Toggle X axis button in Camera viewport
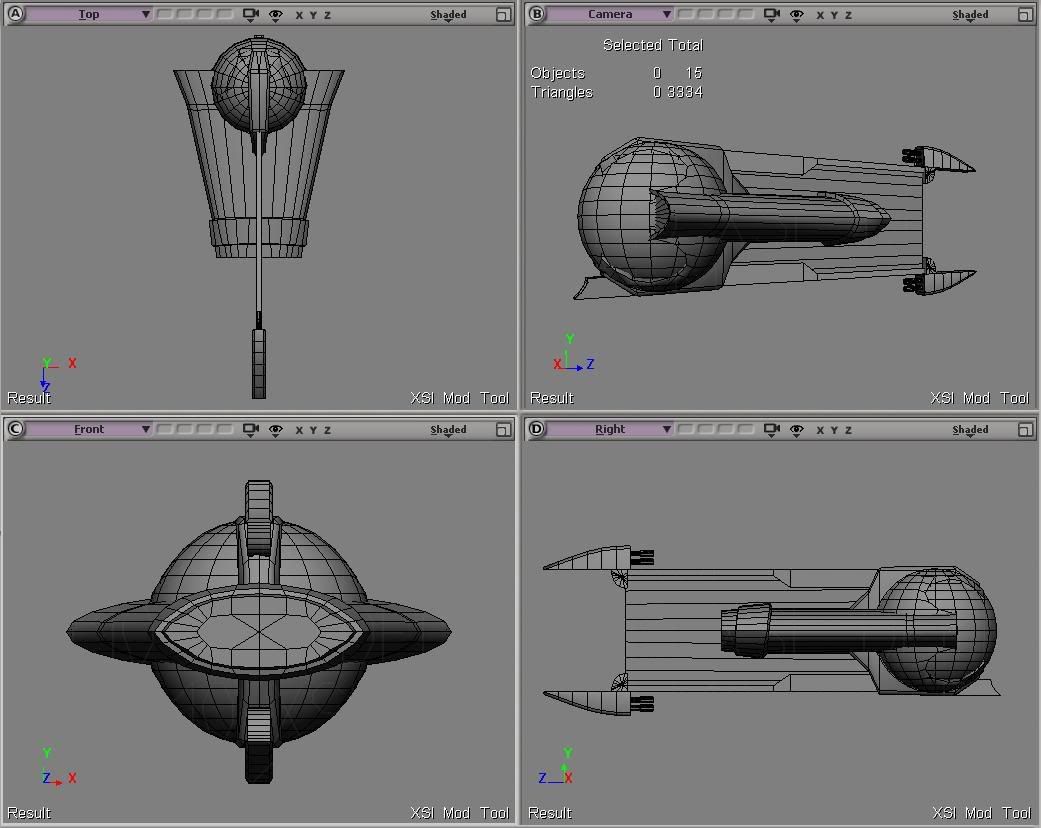This screenshot has height=828, width=1041. click(820, 15)
